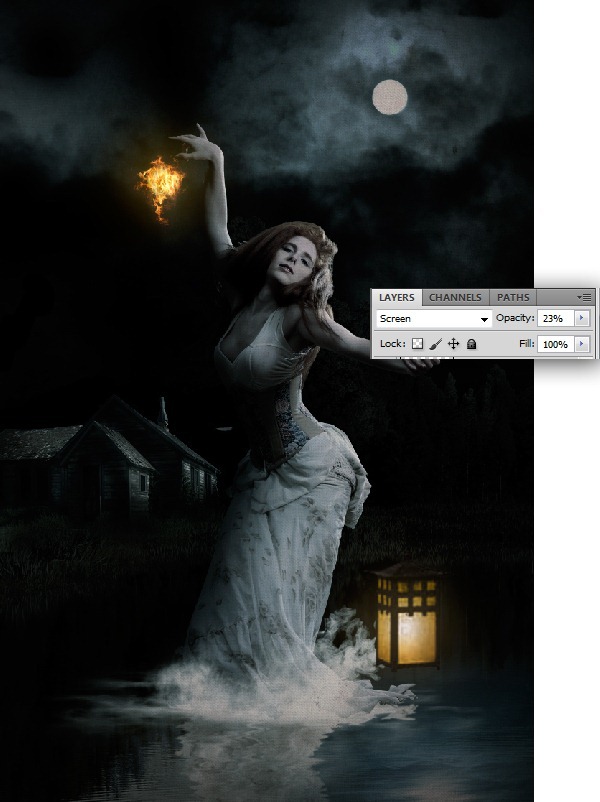Click the Opacity value field showing 23%
This screenshot has height=802, width=600.
[x=555, y=319]
